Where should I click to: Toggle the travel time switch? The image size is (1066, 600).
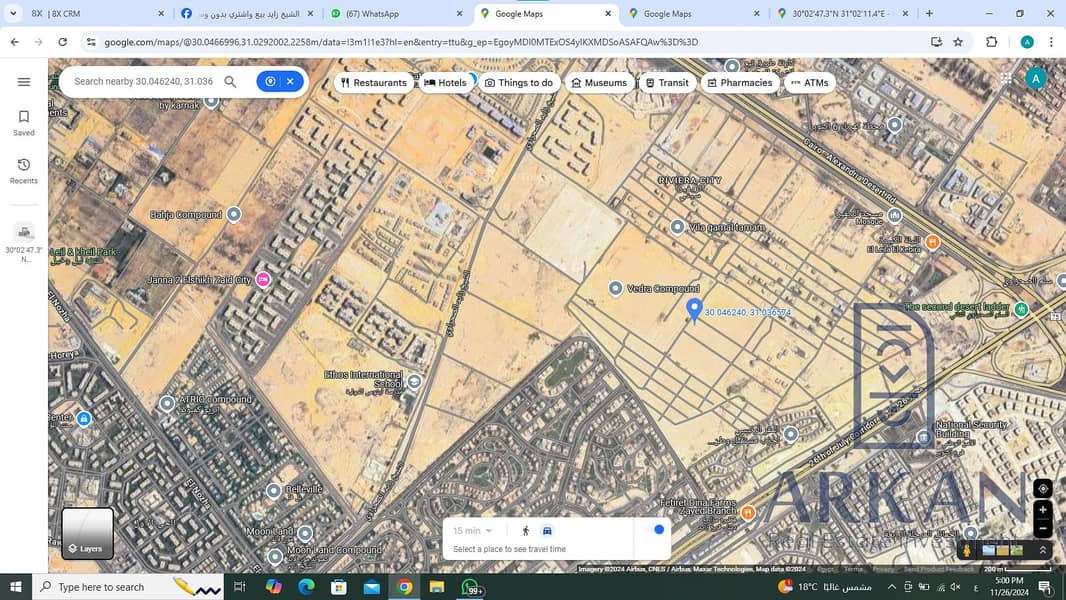click(654, 530)
